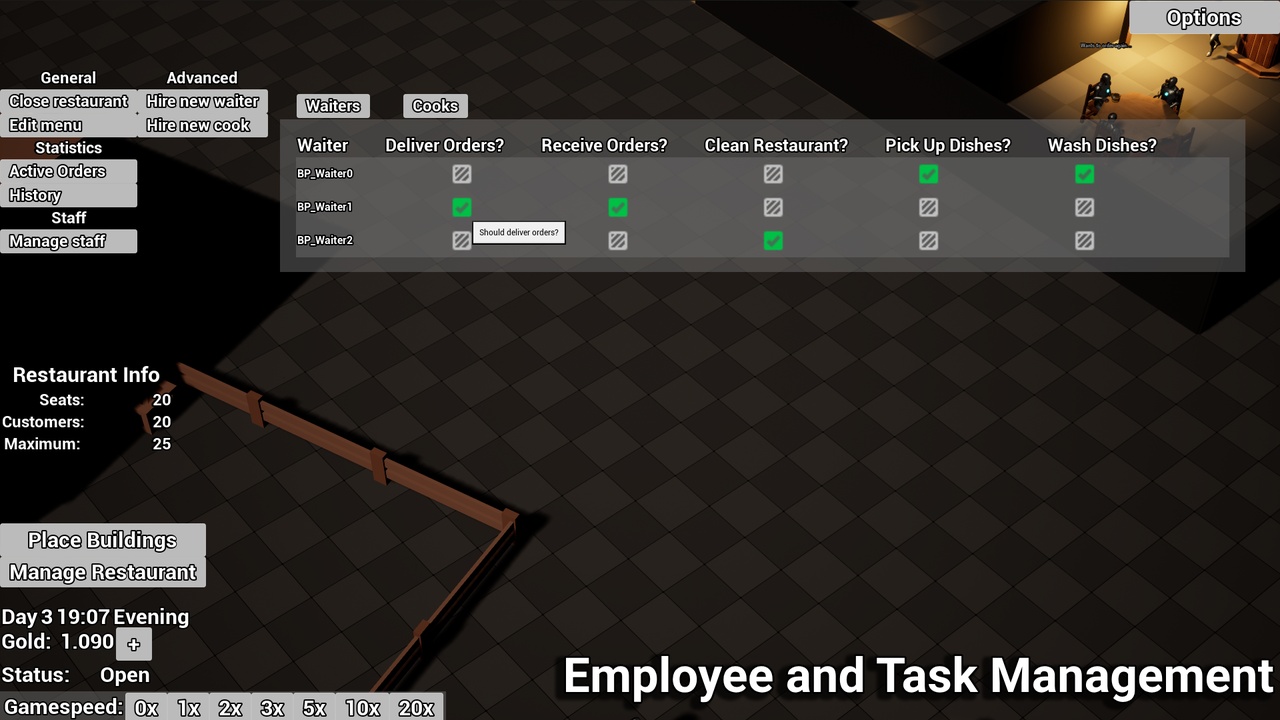This screenshot has width=1280, height=720.
Task: View Active Orders statistics
Action: [x=57, y=171]
